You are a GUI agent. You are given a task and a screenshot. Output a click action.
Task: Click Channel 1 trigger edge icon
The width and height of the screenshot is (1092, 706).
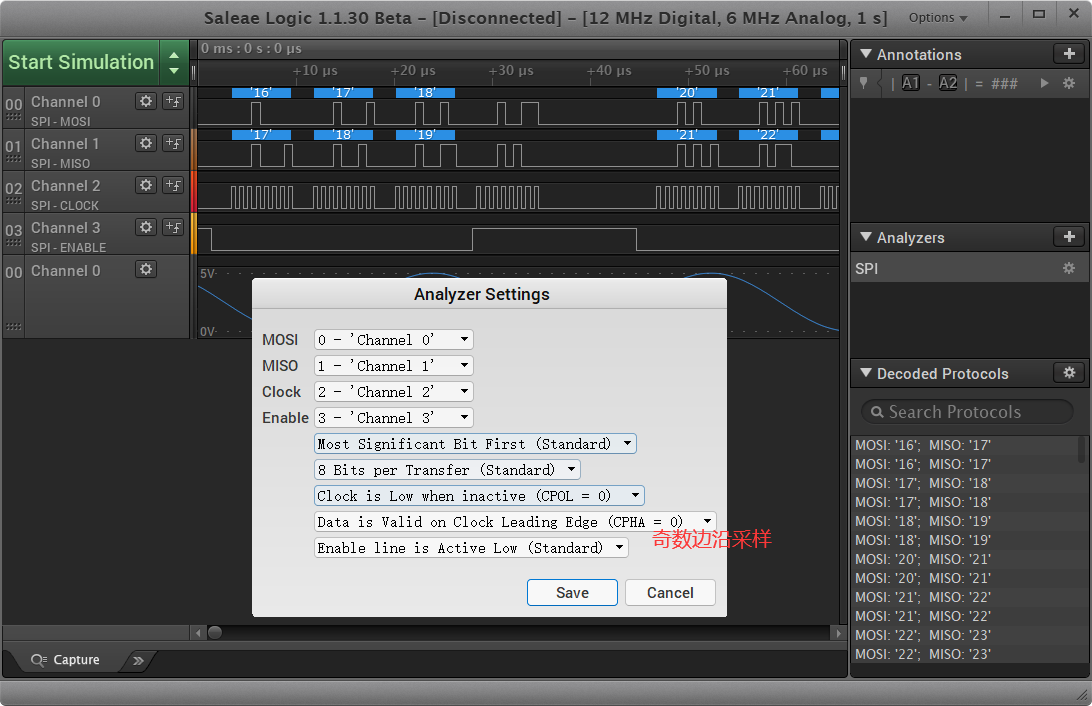click(173, 143)
